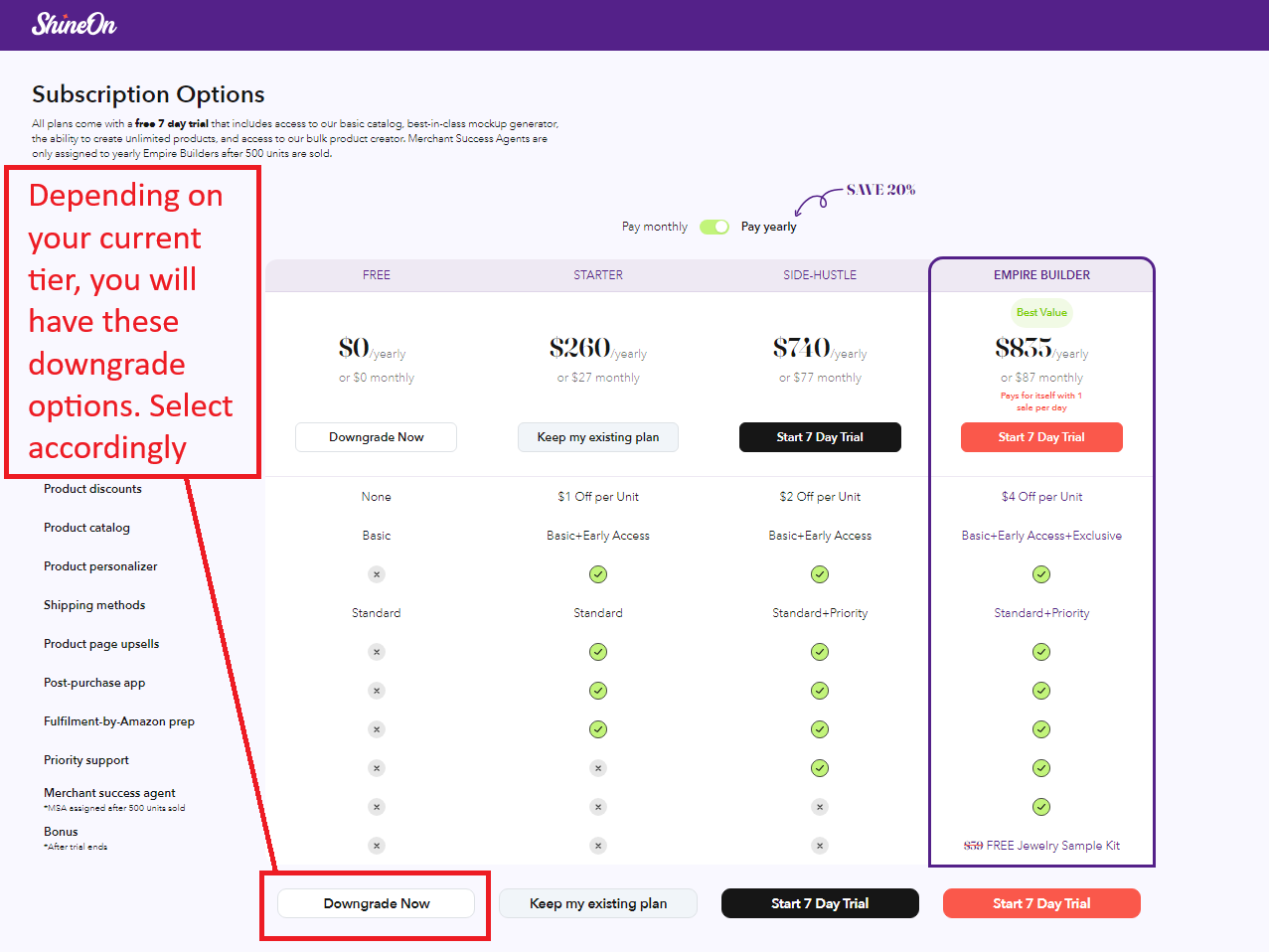Image resolution: width=1269 pixels, height=952 pixels.
Task: Click Empire Builder's check for Priority support
Action: [1041, 768]
